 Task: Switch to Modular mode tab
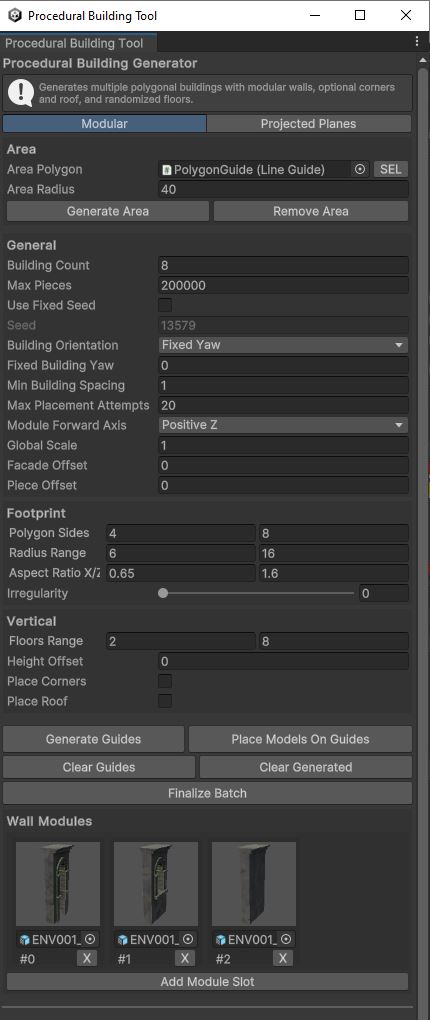[x=105, y=124]
